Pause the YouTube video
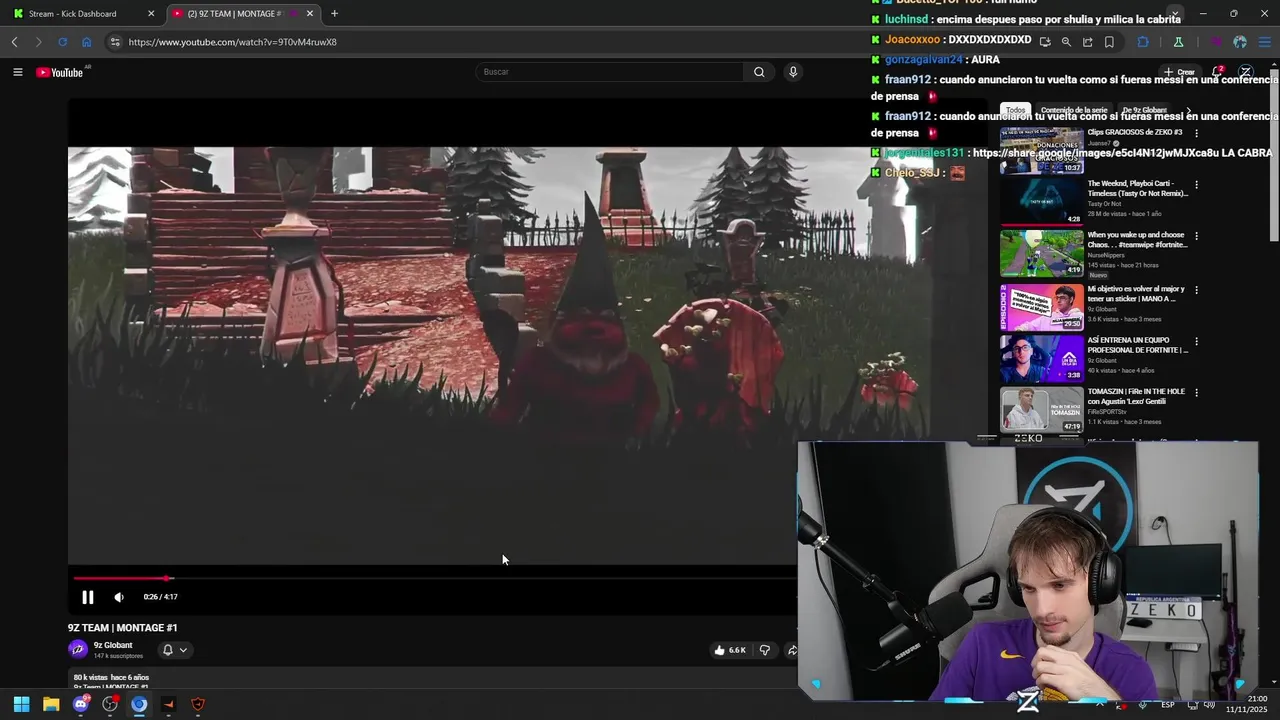 (87, 597)
